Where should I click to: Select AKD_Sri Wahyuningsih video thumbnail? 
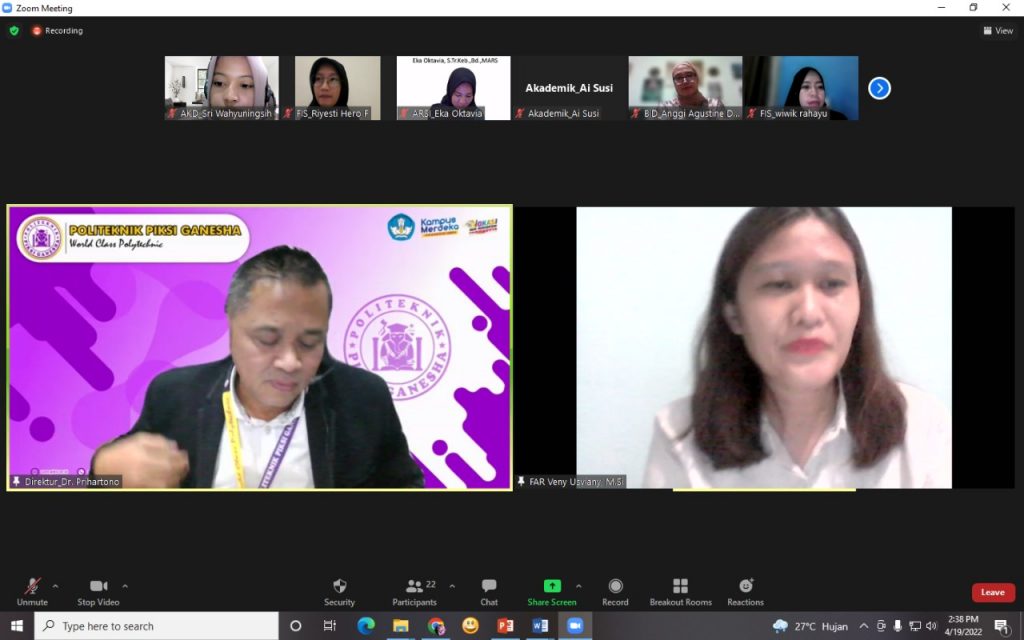(x=221, y=88)
